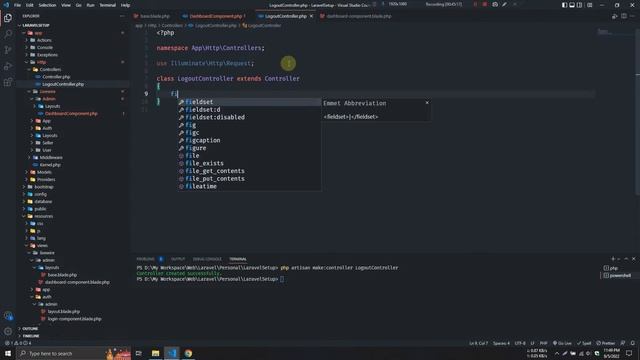Image resolution: width=640 pixels, height=360 pixels.
Task: Open the Search view in activity bar
Action: tap(8, 34)
